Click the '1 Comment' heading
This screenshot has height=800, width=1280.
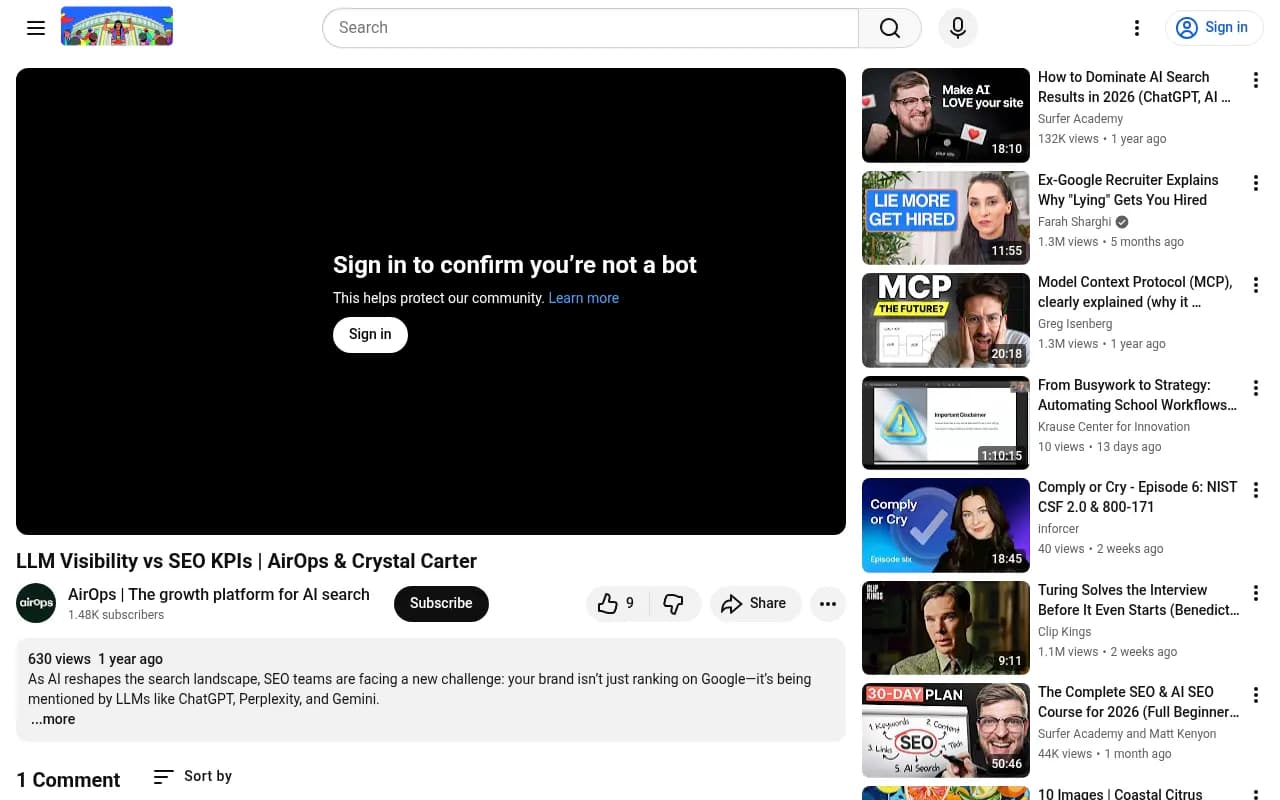click(x=68, y=780)
